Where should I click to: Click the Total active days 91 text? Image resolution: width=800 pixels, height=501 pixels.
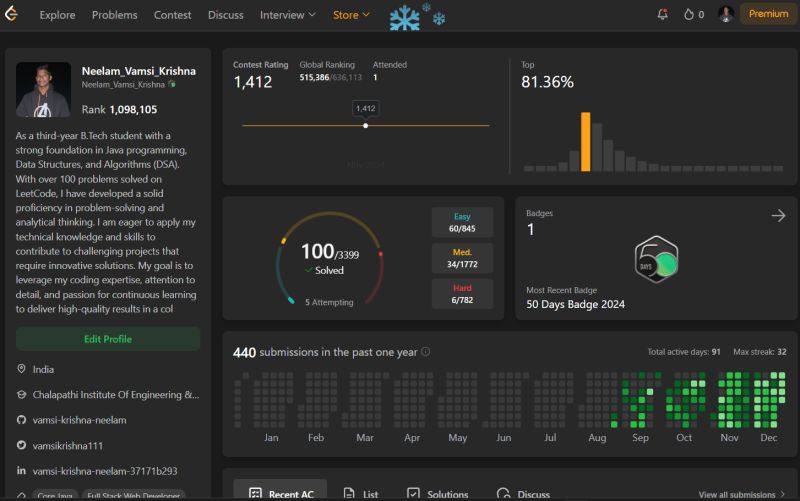pyautogui.click(x=684, y=352)
